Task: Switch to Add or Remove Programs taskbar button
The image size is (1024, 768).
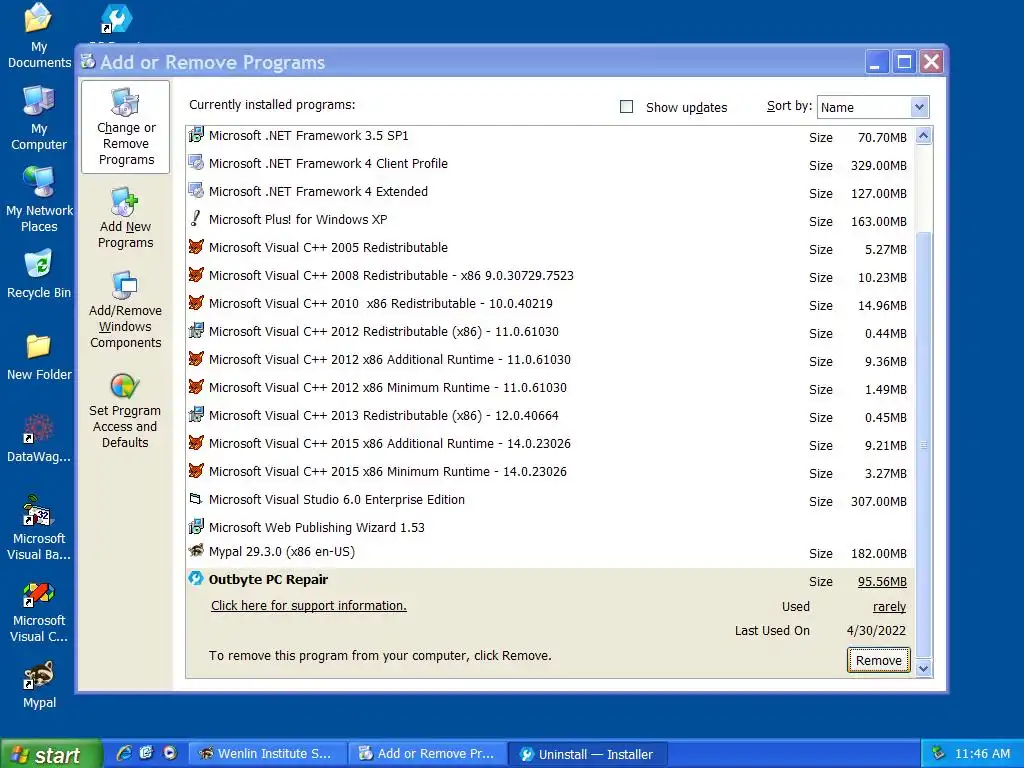Action: pos(428,754)
